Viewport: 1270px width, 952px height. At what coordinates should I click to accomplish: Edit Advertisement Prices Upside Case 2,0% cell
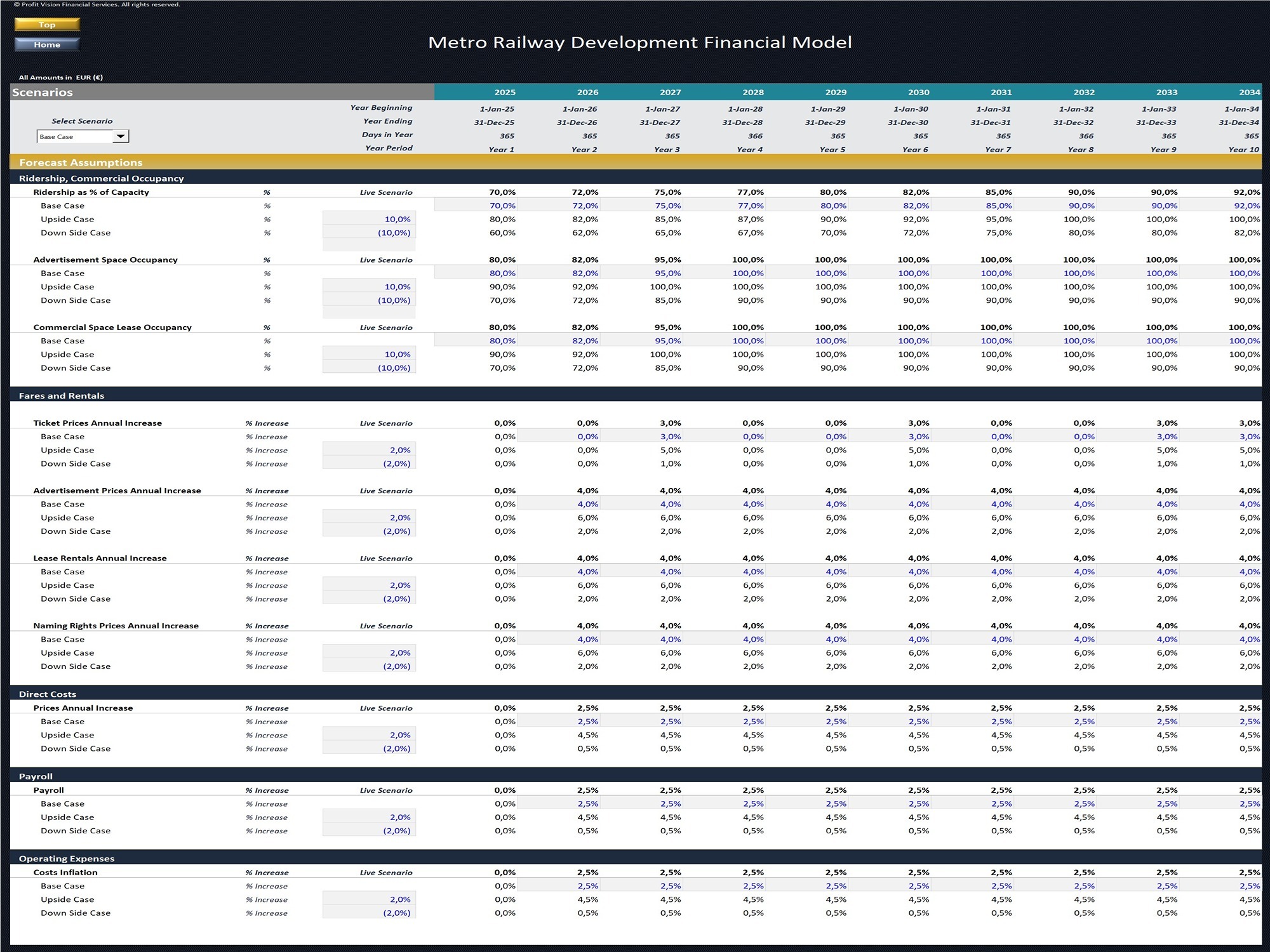click(x=369, y=518)
